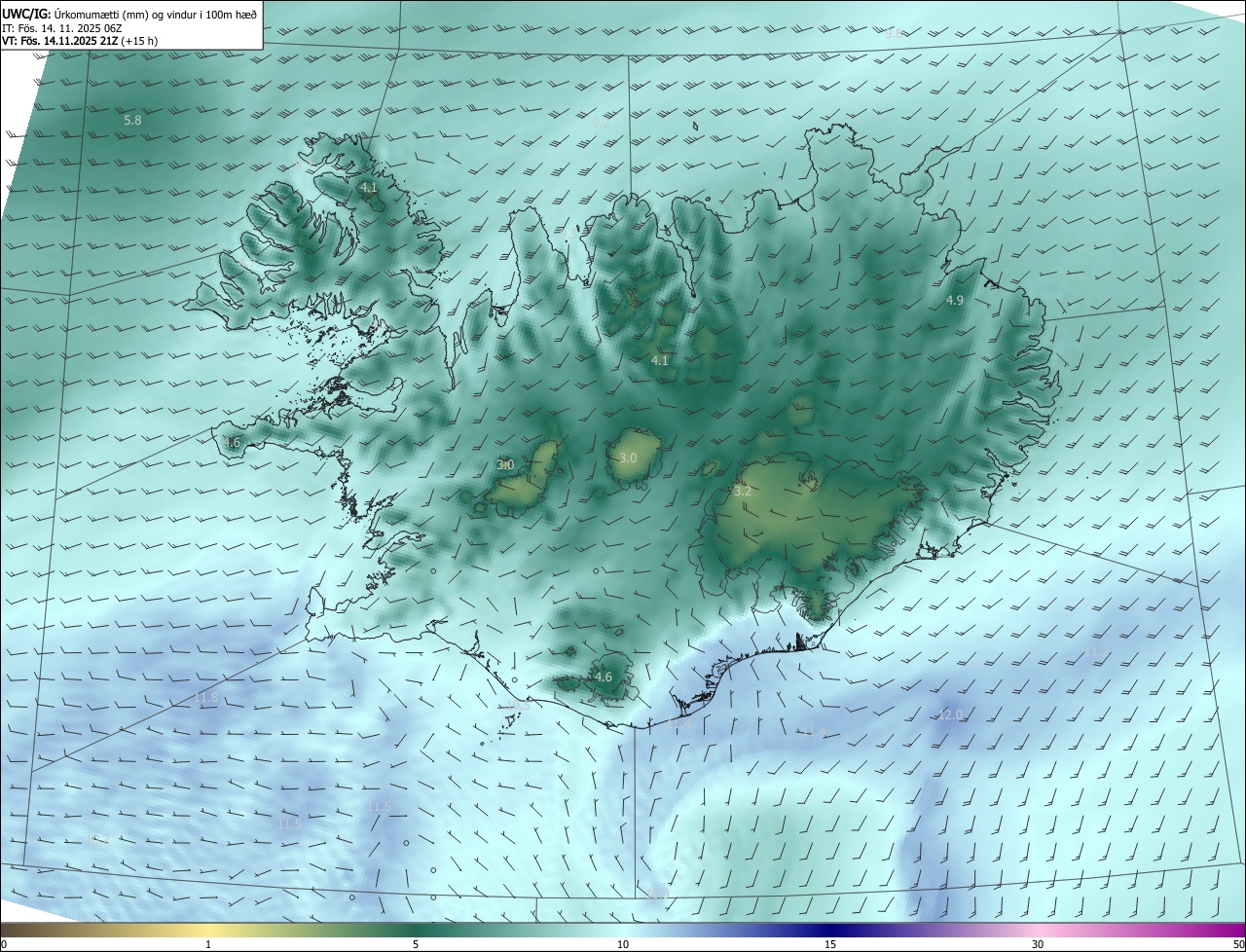Click the "UWC/IG:" title header line
The height and width of the screenshot is (952, 1246).
tap(129, 13)
